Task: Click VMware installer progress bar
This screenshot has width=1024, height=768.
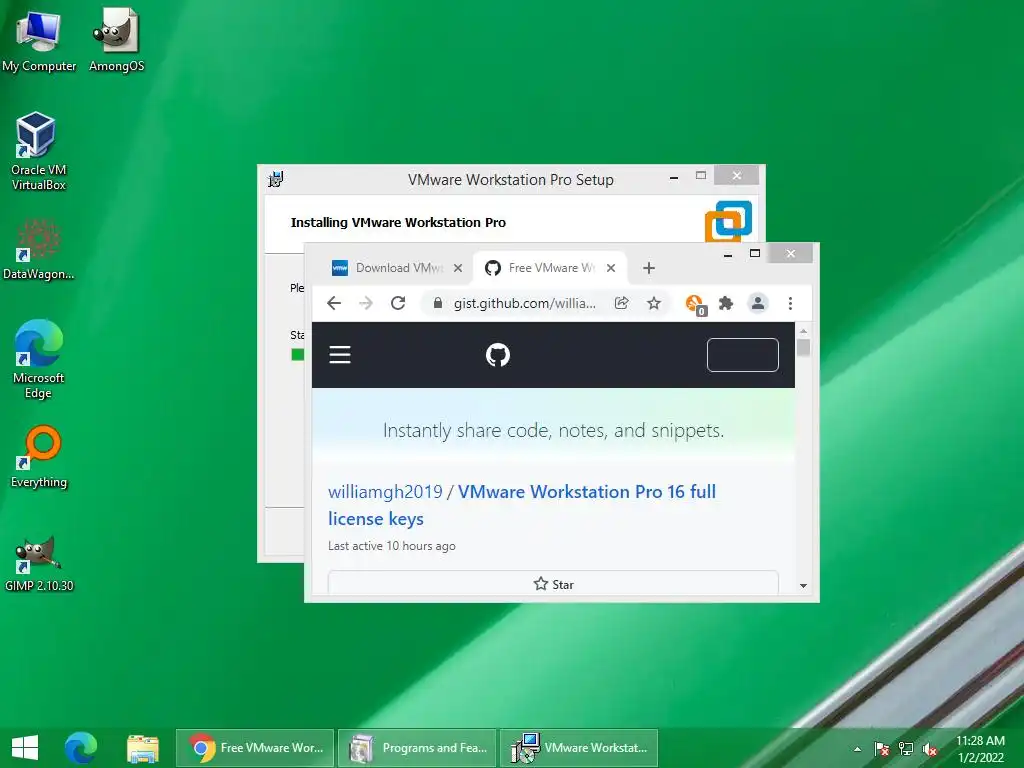Action: click(x=297, y=355)
